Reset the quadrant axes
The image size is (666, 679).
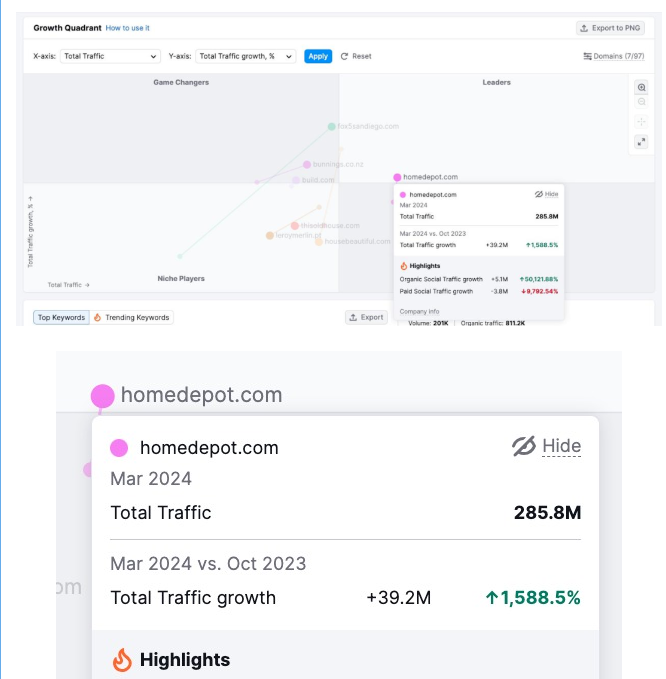pos(356,56)
